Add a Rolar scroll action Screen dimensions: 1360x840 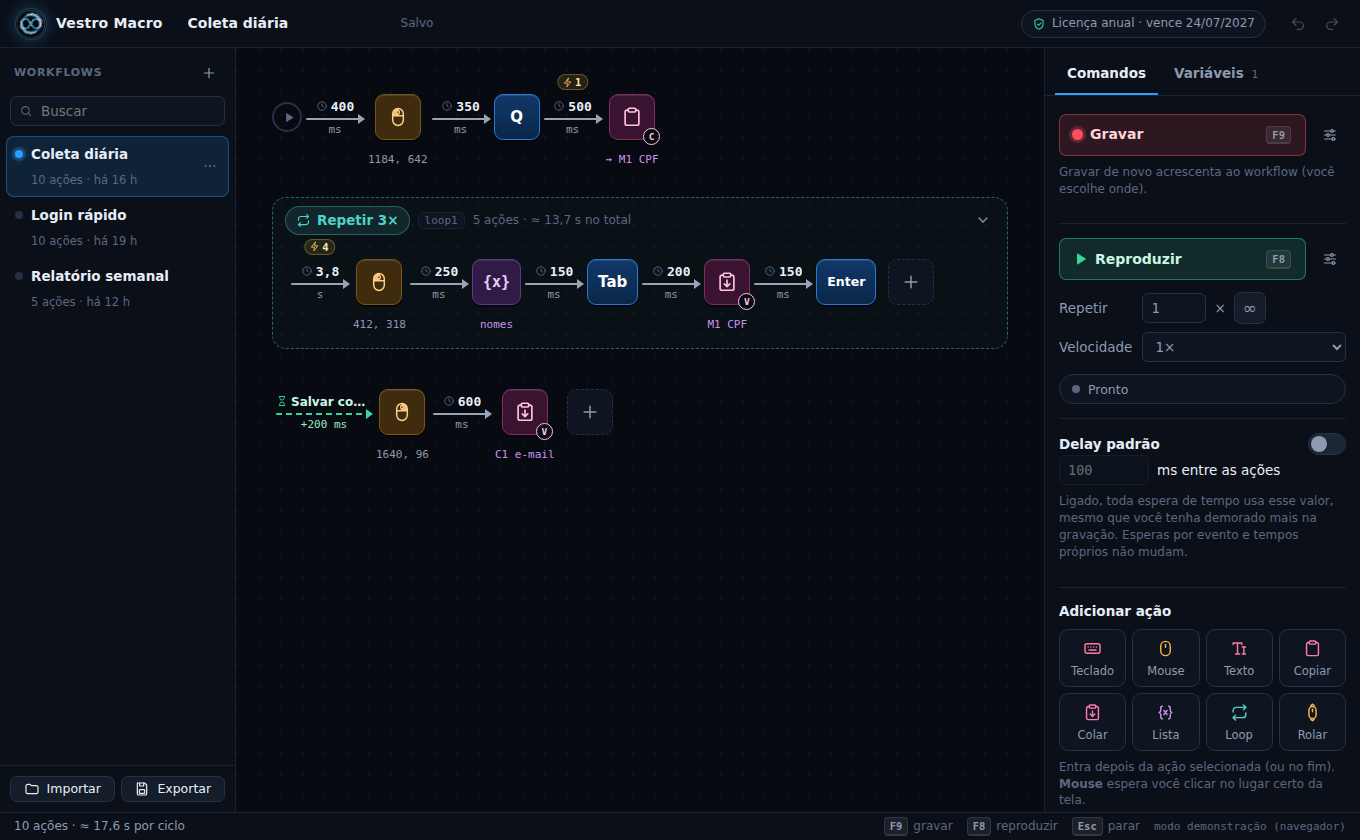tap(1312, 722)
